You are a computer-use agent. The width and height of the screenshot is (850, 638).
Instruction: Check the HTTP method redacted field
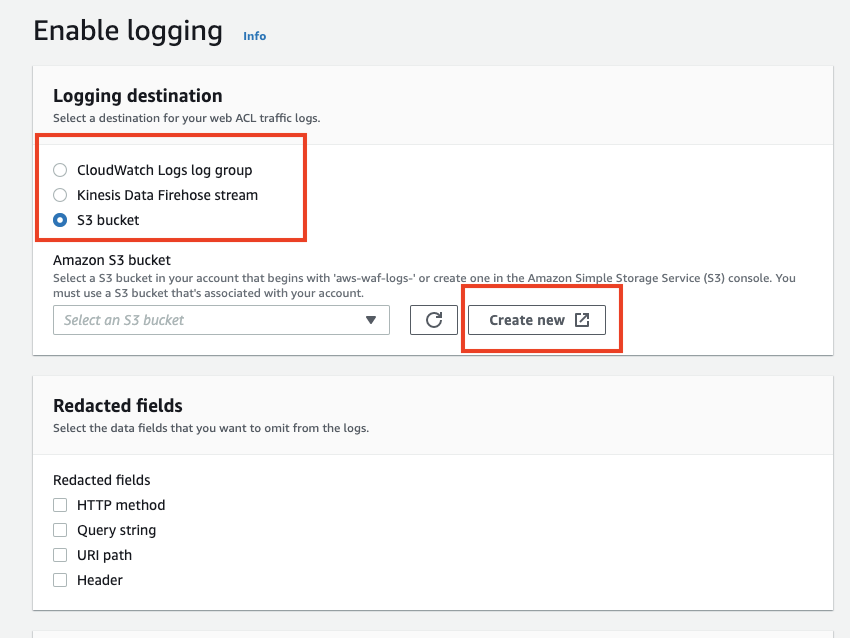pyautogui.click(x=60, y=505)
